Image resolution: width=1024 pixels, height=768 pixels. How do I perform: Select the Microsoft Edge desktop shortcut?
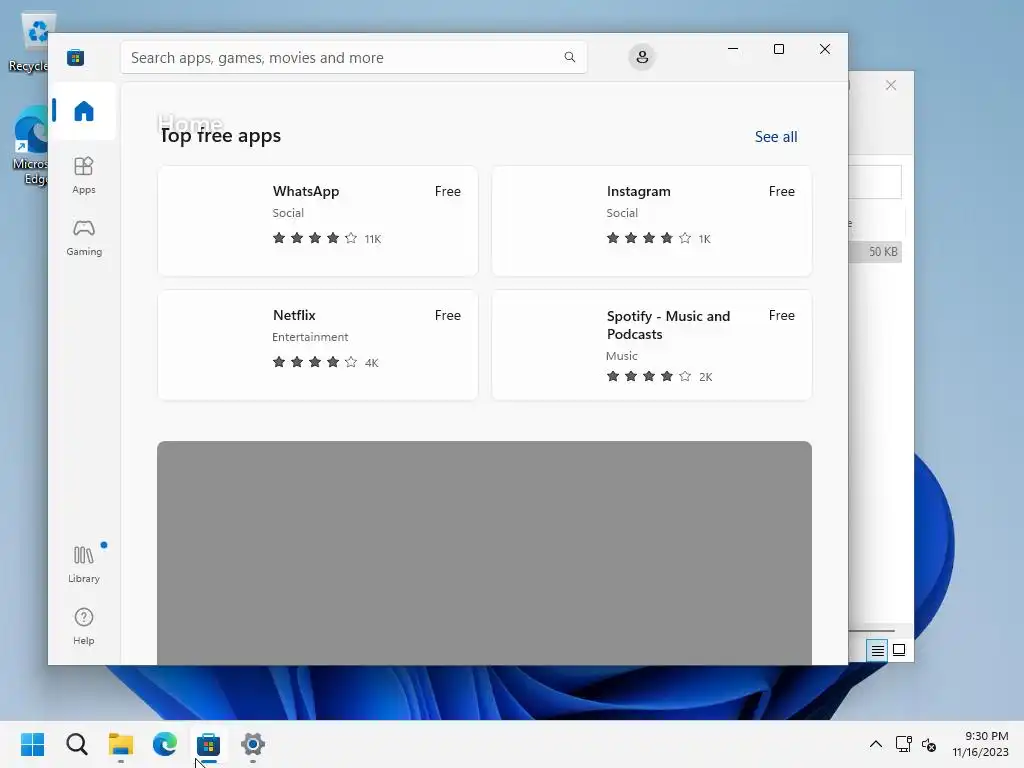29,145
